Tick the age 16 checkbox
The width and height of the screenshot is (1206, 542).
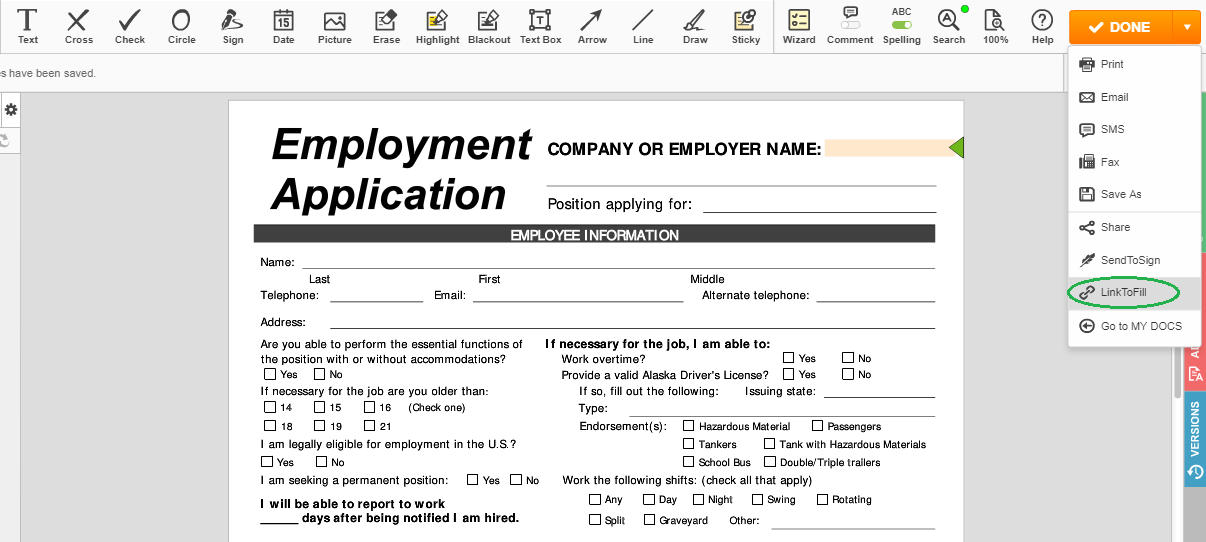point(370,407)
